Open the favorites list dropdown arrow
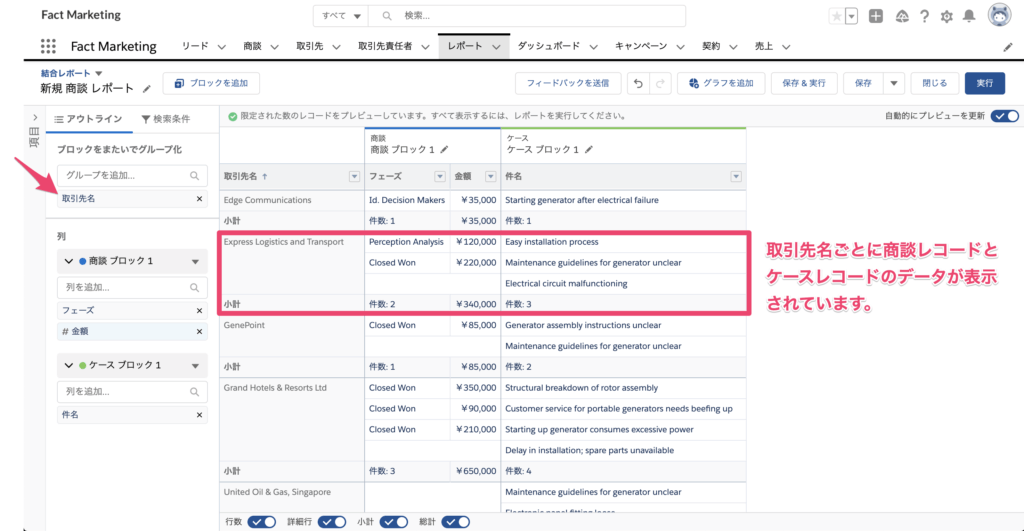The height and width of the screenshot is (531, 1024). [851, 16]
